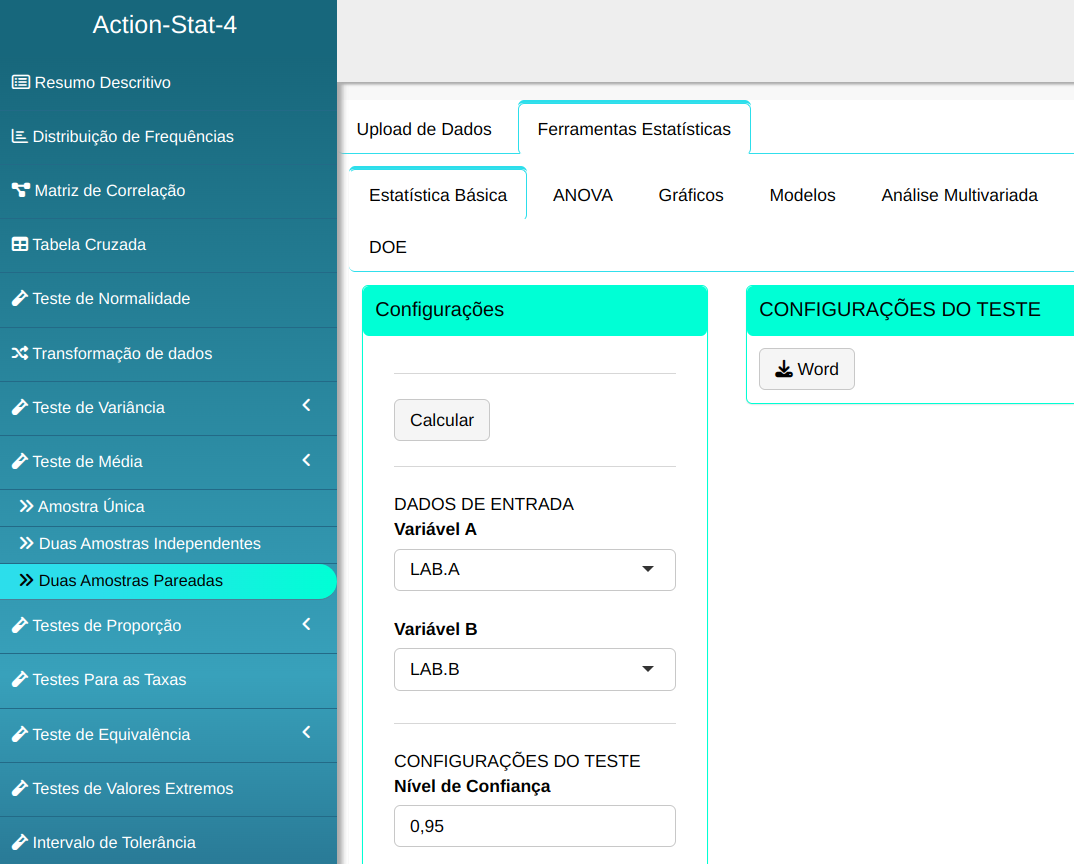This screenshot has width=1074, height=864.
Task: Open Testes de Valores Extremos menu item
Action: (132, 788)
